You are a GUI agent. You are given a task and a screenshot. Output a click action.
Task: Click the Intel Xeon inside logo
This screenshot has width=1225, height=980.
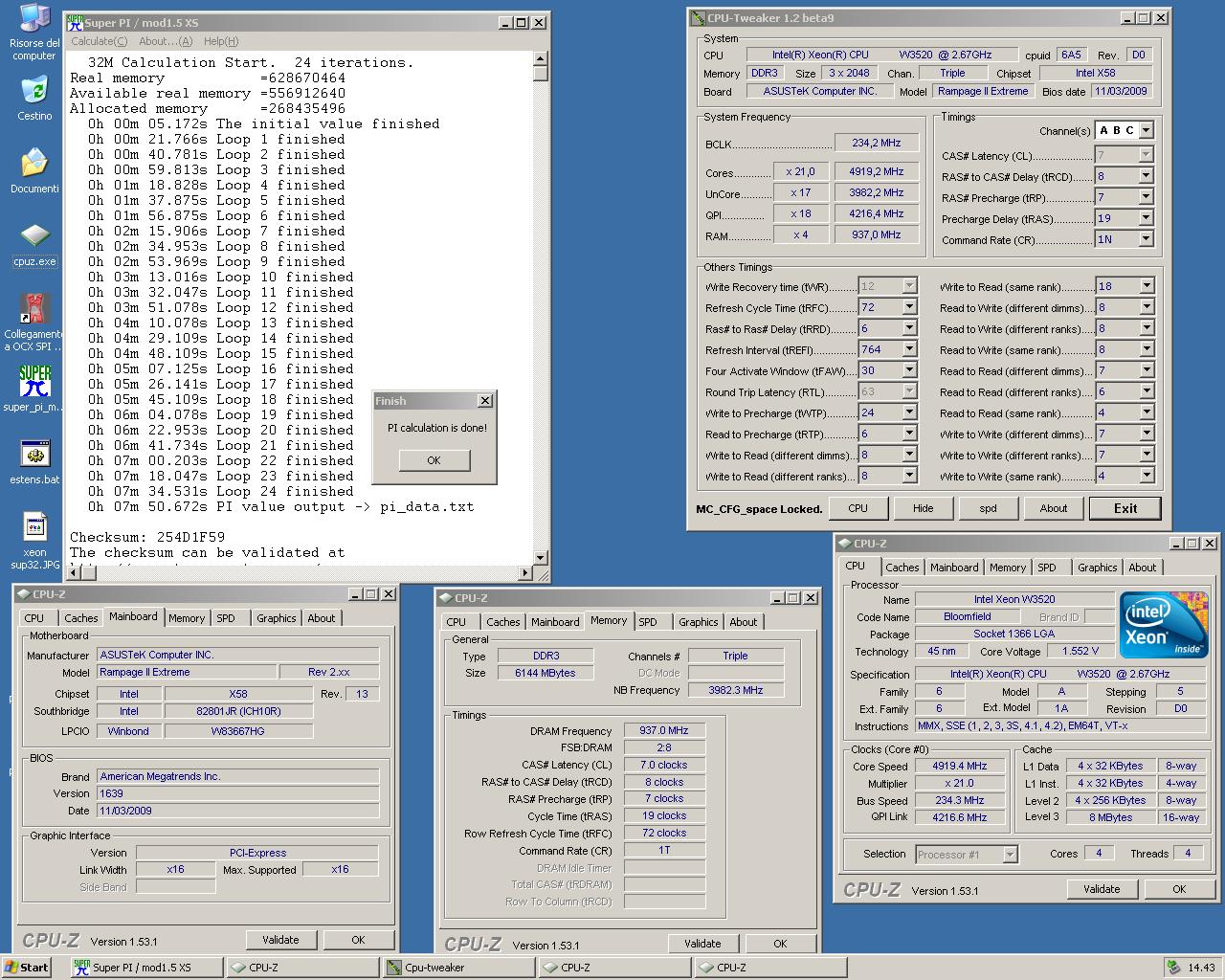1164,625
